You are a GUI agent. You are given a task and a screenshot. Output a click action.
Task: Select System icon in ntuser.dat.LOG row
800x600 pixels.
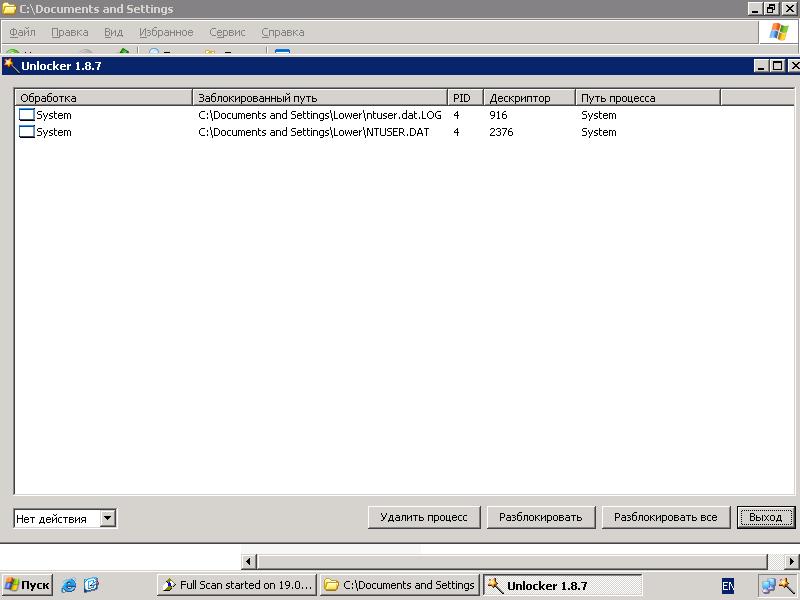(27, 115)
